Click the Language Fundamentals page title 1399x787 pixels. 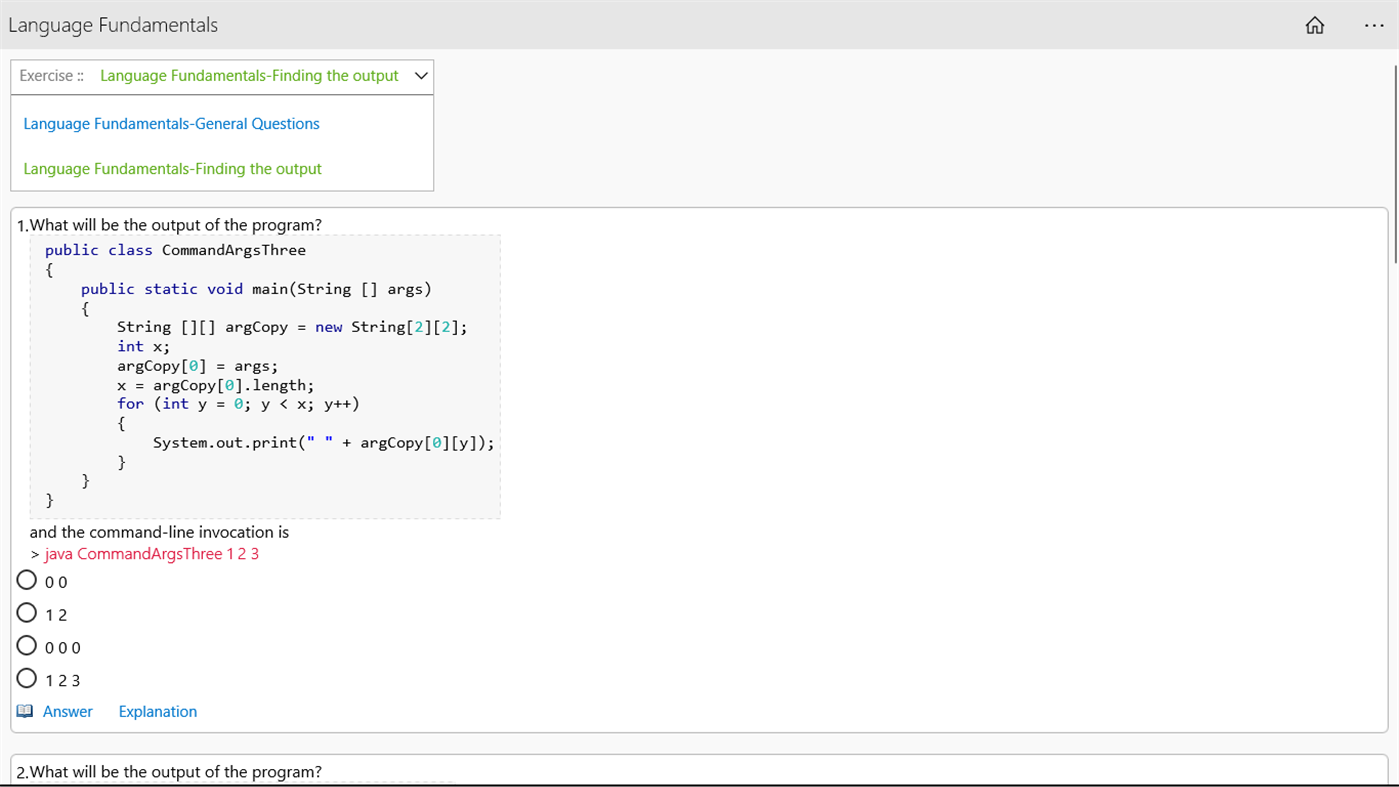pos(113,25)
